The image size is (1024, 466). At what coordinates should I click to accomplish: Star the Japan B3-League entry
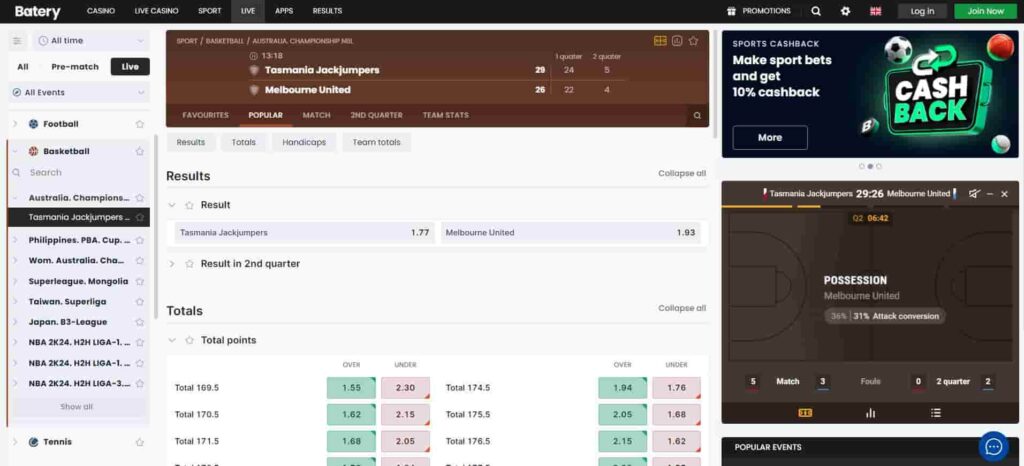139,322
